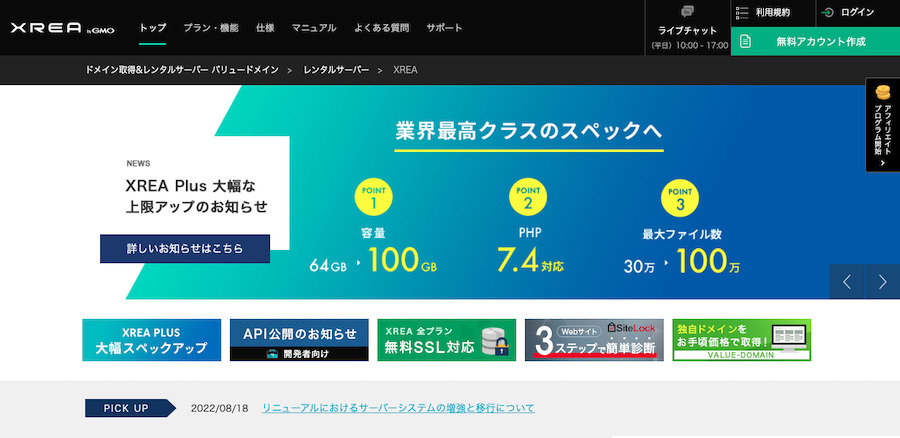Open the live chat speech bubble icon
The image size is (900, 438).
click(688, 11)
